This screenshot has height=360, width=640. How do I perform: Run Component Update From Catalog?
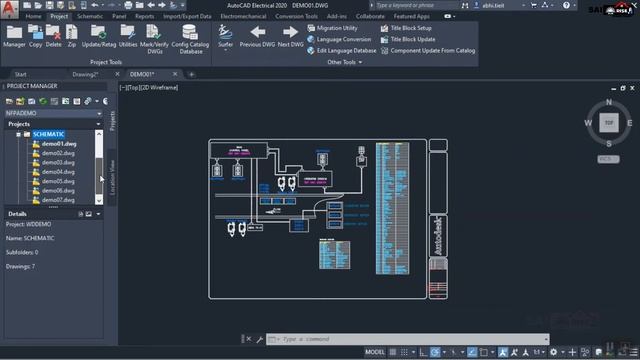428,51
